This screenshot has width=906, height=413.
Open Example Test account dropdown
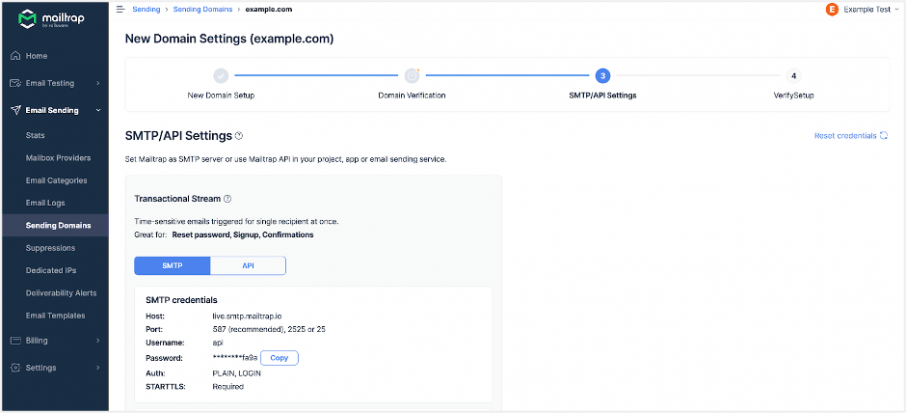(867, 10)
